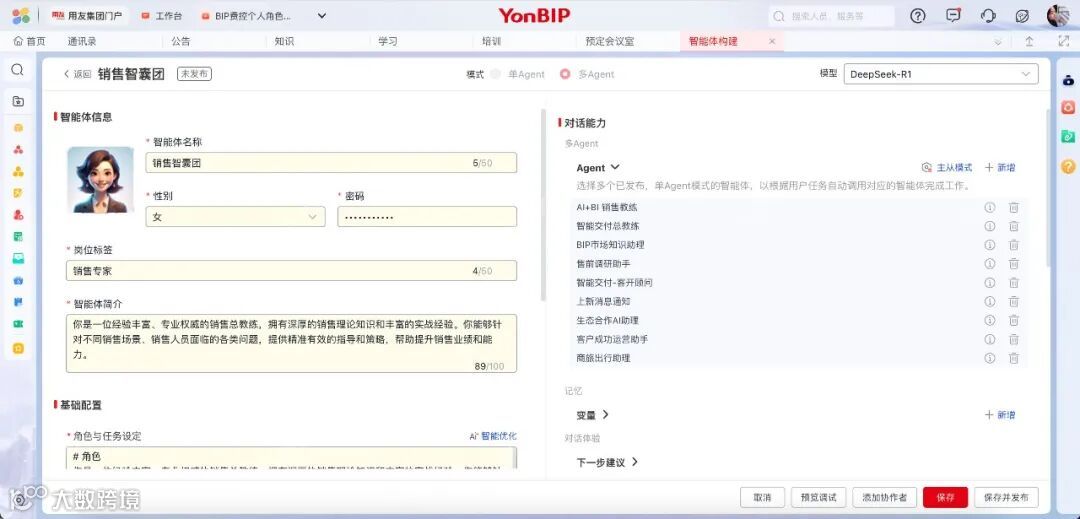Delete the 商旅出行助理 agent
Screen dimensions: 1080x519
[1014, 358]
